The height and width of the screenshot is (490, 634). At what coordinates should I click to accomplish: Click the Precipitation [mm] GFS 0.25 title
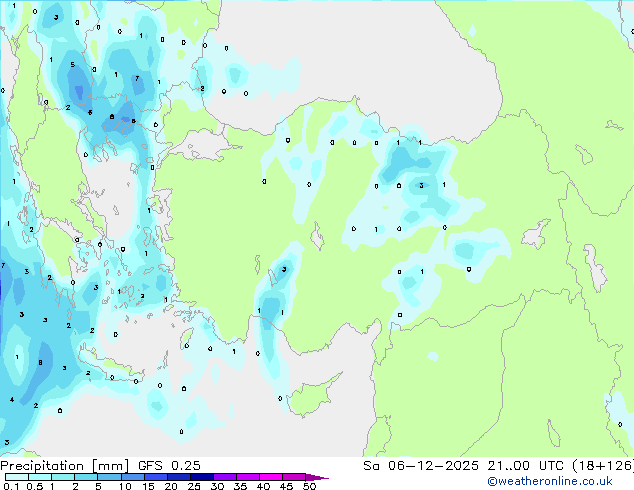click(x=100, y=466)
